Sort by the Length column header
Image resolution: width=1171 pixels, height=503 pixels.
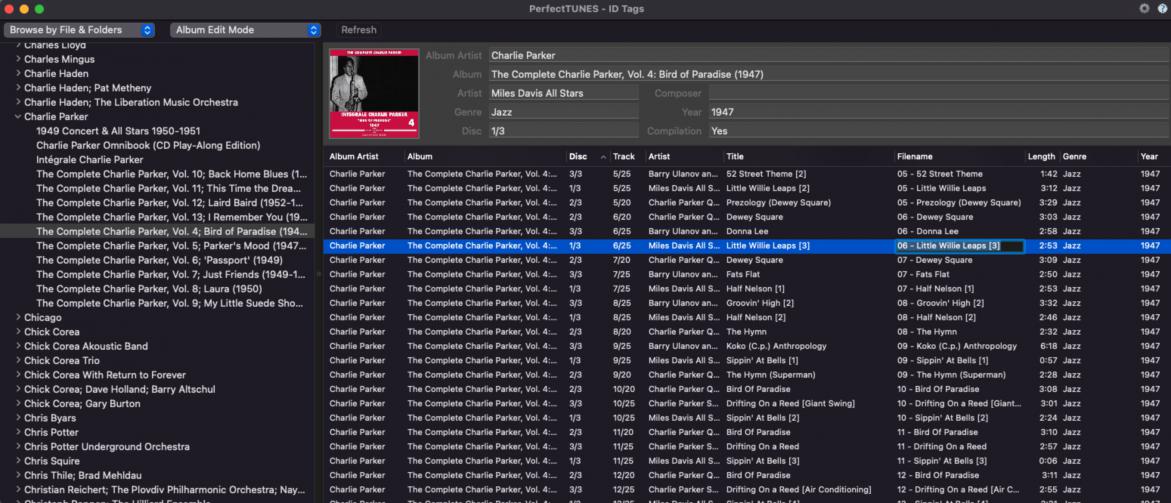point(1040,157)
